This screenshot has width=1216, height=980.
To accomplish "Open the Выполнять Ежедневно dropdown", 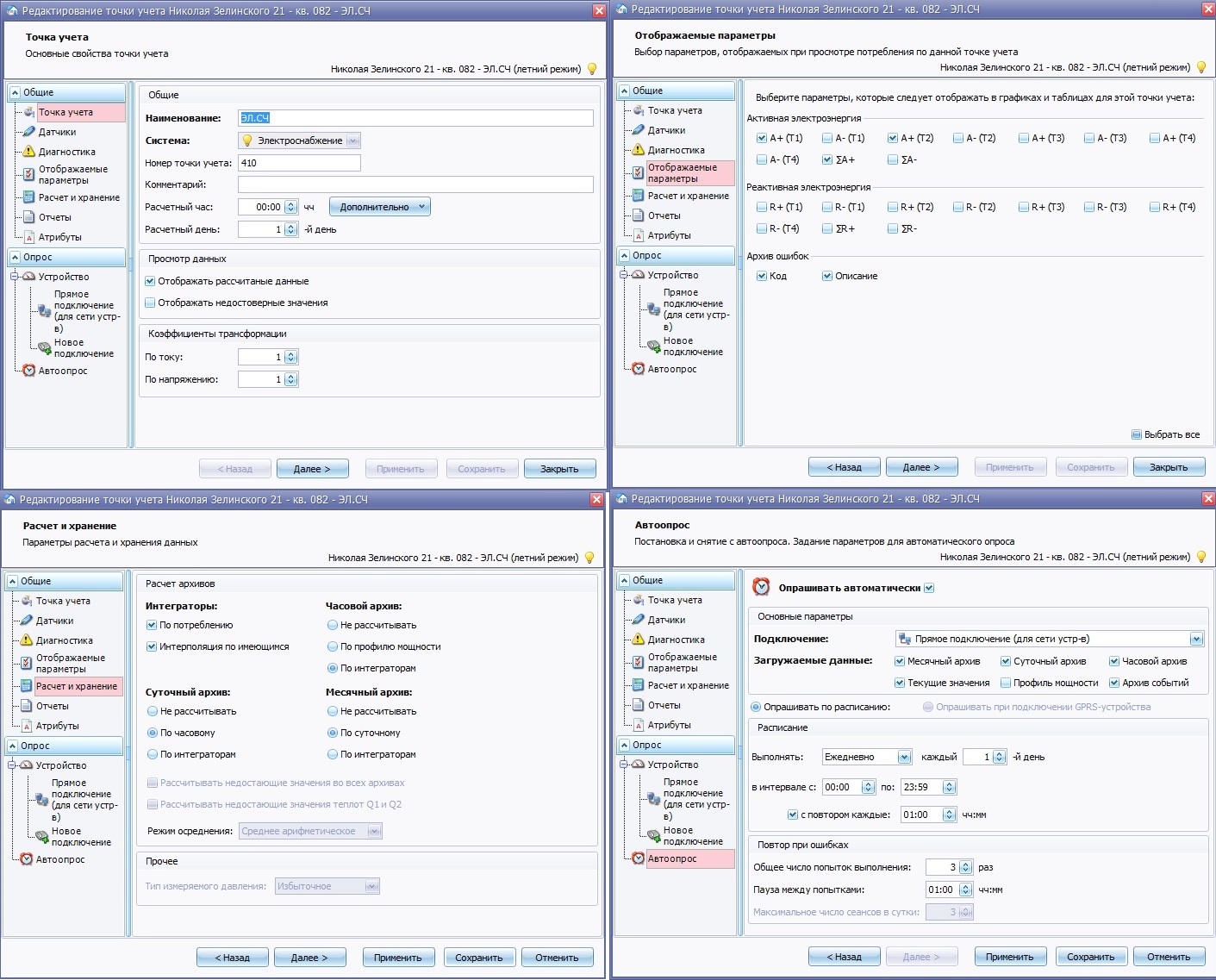I will [904, 757].
